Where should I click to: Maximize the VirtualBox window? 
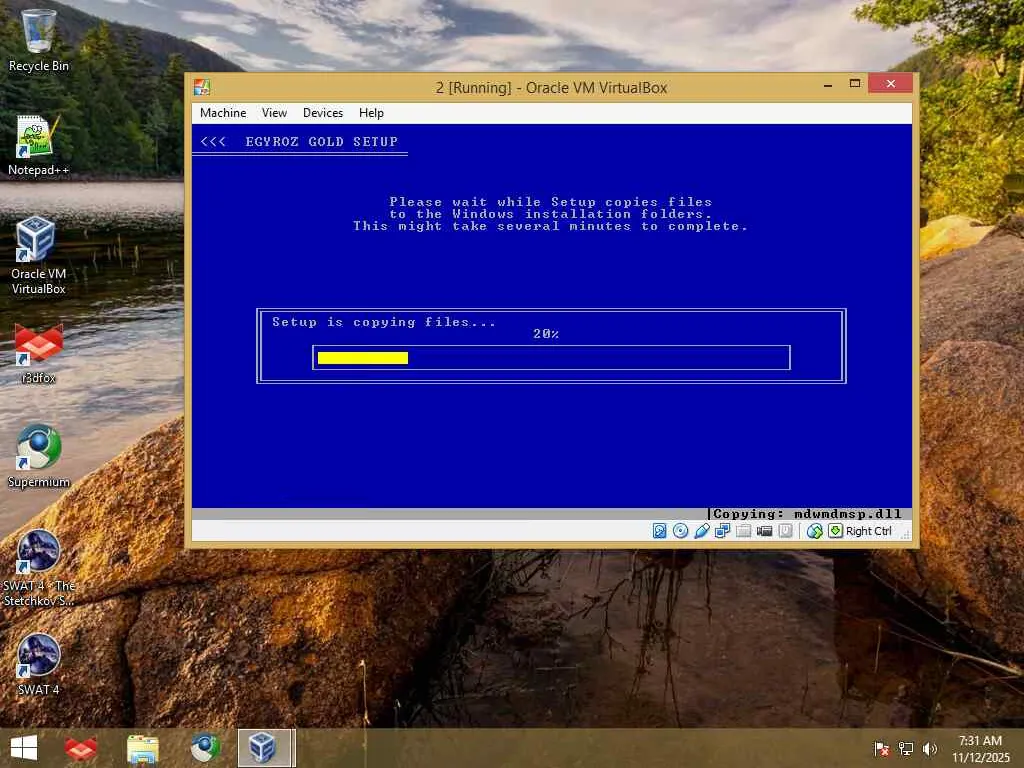click(855, 84)
